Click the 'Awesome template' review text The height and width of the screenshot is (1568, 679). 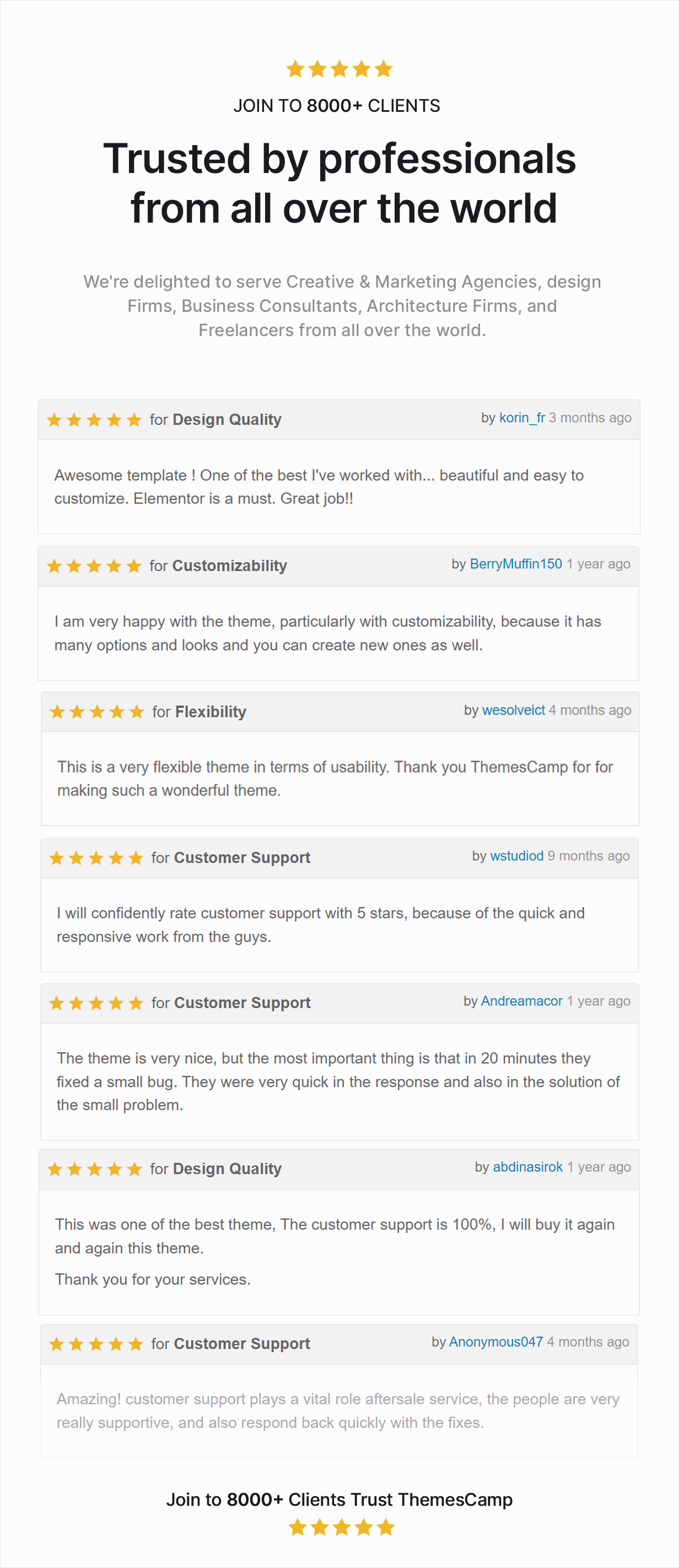pos(319,487)
